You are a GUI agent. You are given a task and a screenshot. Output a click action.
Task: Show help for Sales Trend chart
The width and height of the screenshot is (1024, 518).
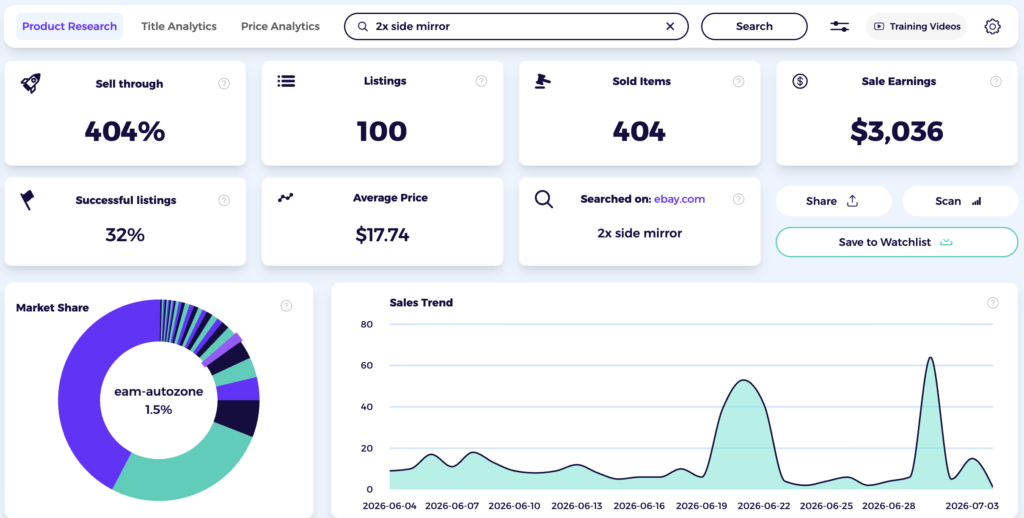click(x=993, y=302)
